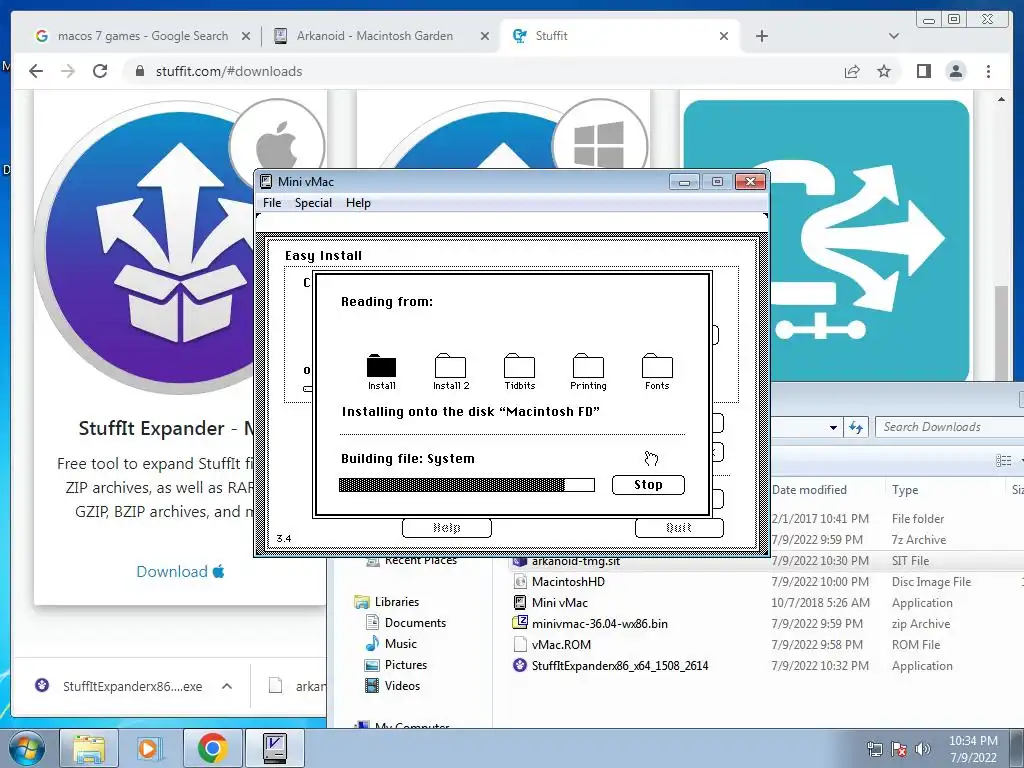1024x768 pixels.
Task: Open the Mini vMac Help menu
Action: click(x=358, y=202)
